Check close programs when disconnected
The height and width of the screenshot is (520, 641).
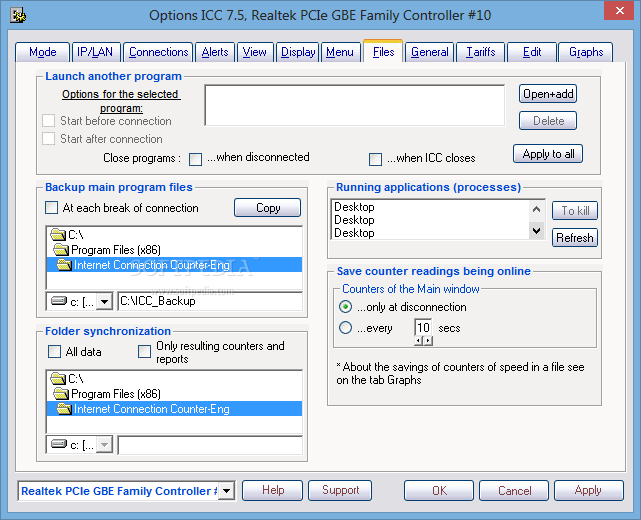tap(195, 159)
